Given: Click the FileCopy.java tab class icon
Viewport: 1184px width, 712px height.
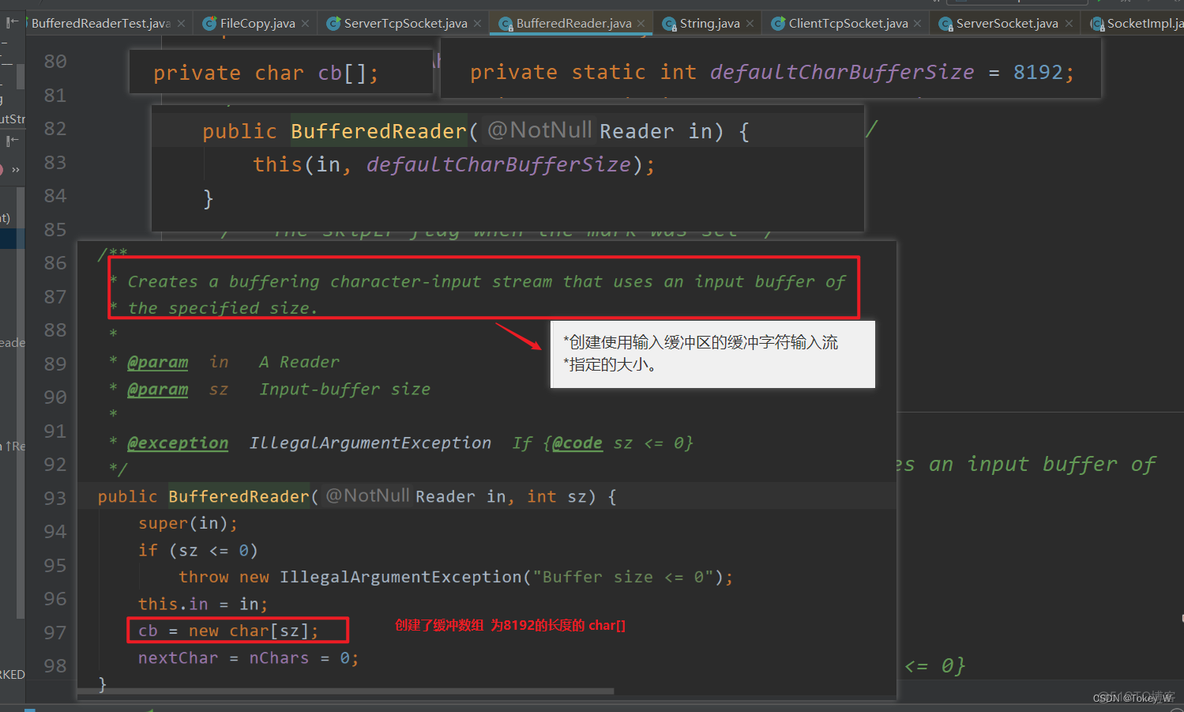Looking at the screenshot, I should click(210, 24).
